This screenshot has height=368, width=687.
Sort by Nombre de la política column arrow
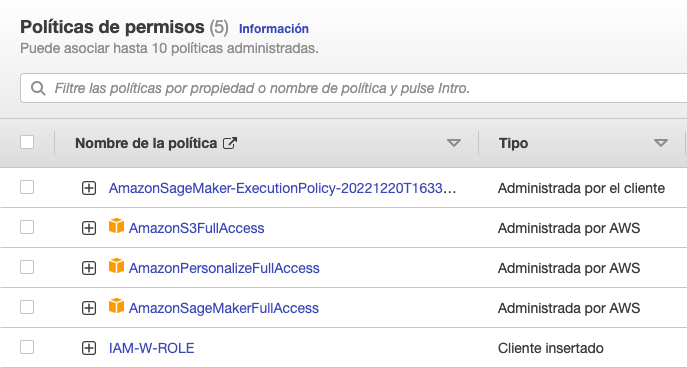(x=453, y=143)
